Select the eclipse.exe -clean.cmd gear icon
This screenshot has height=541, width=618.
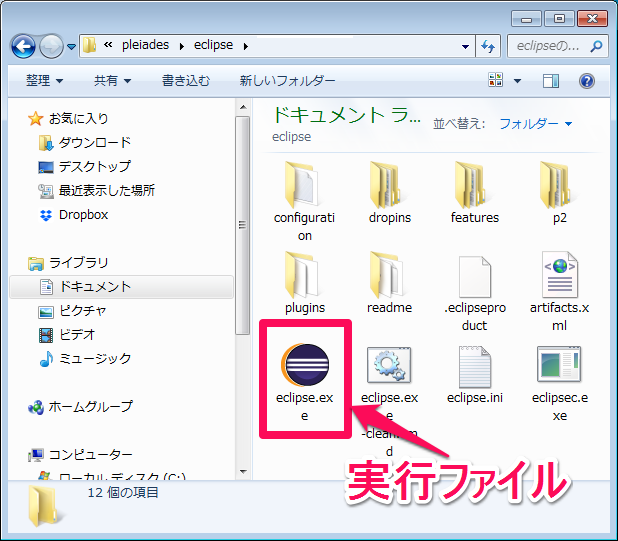[389, 364]
